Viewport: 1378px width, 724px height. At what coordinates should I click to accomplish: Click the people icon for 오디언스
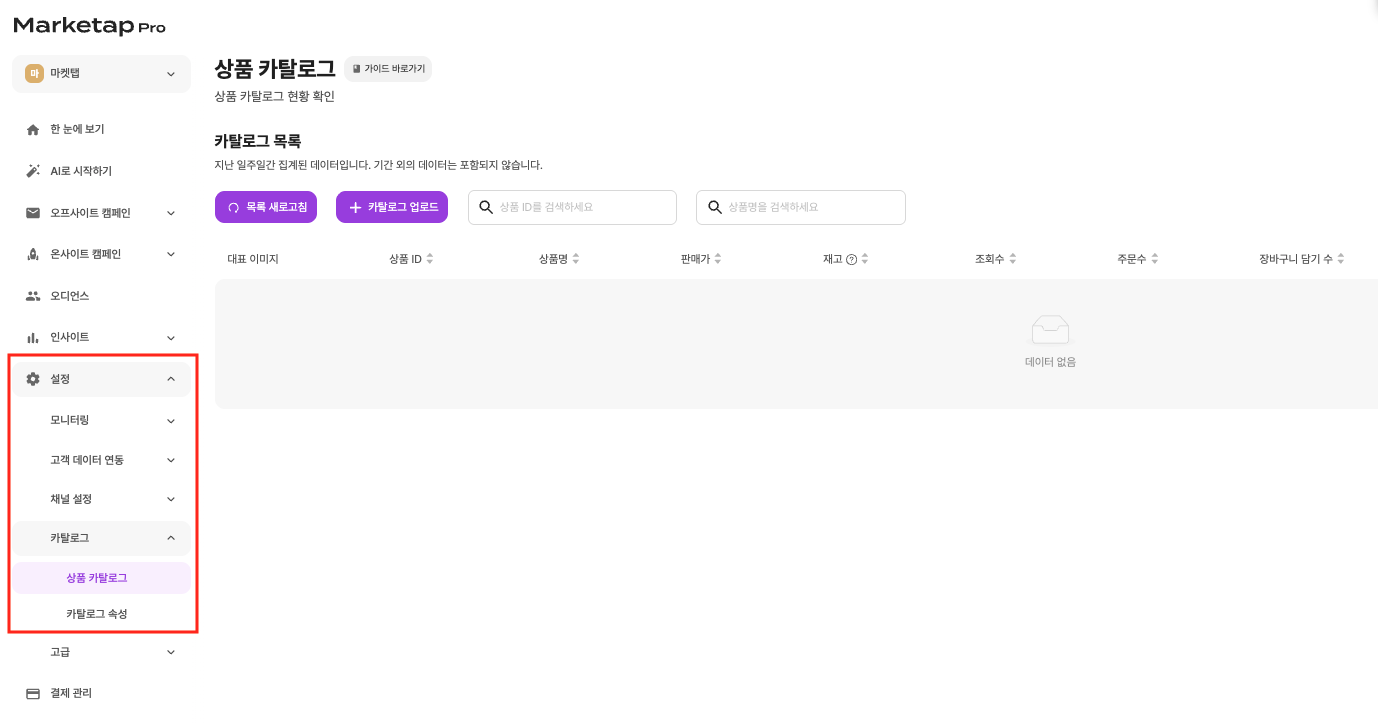click(33, 296)
